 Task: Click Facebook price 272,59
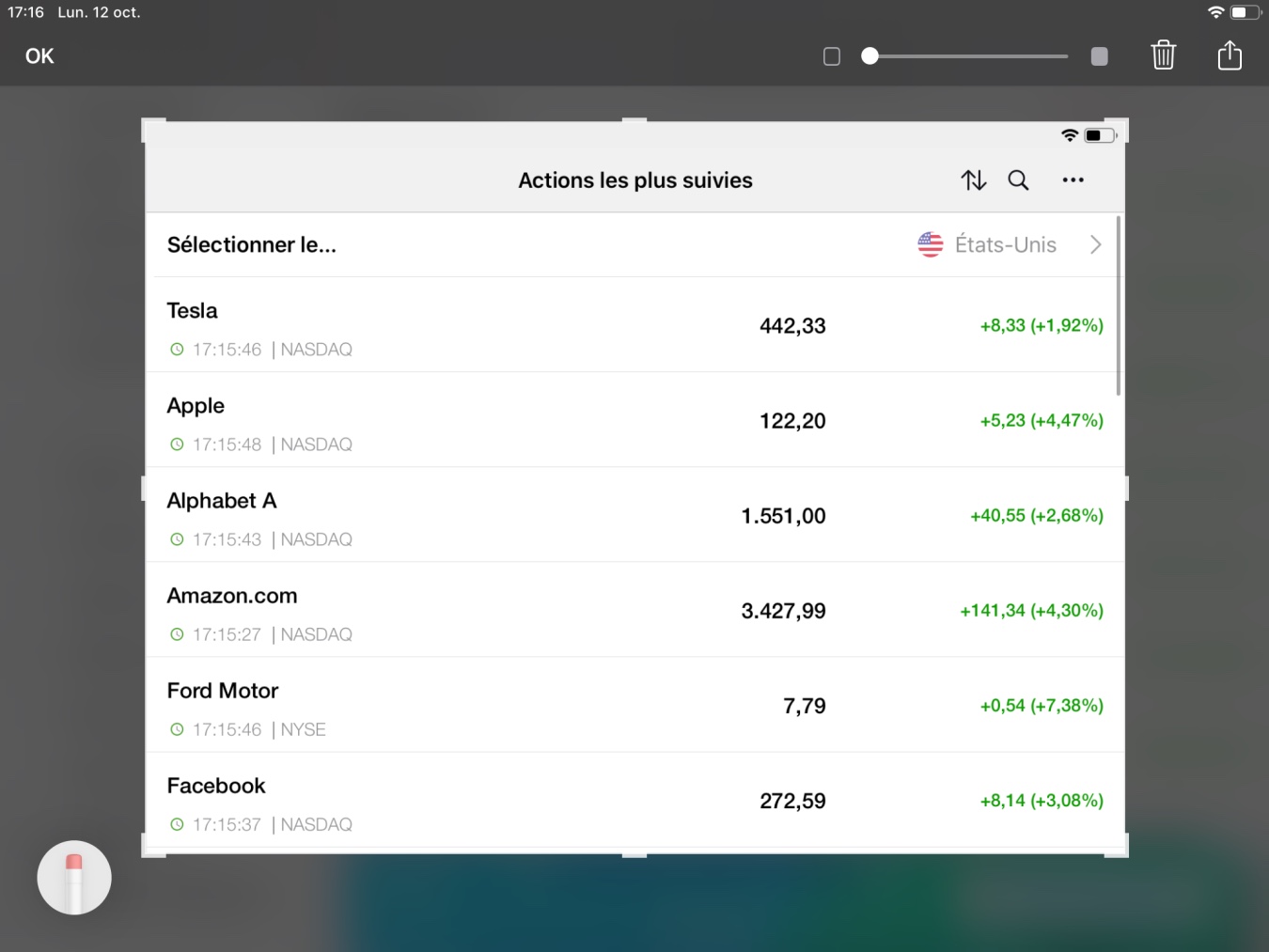pos(792,801)
